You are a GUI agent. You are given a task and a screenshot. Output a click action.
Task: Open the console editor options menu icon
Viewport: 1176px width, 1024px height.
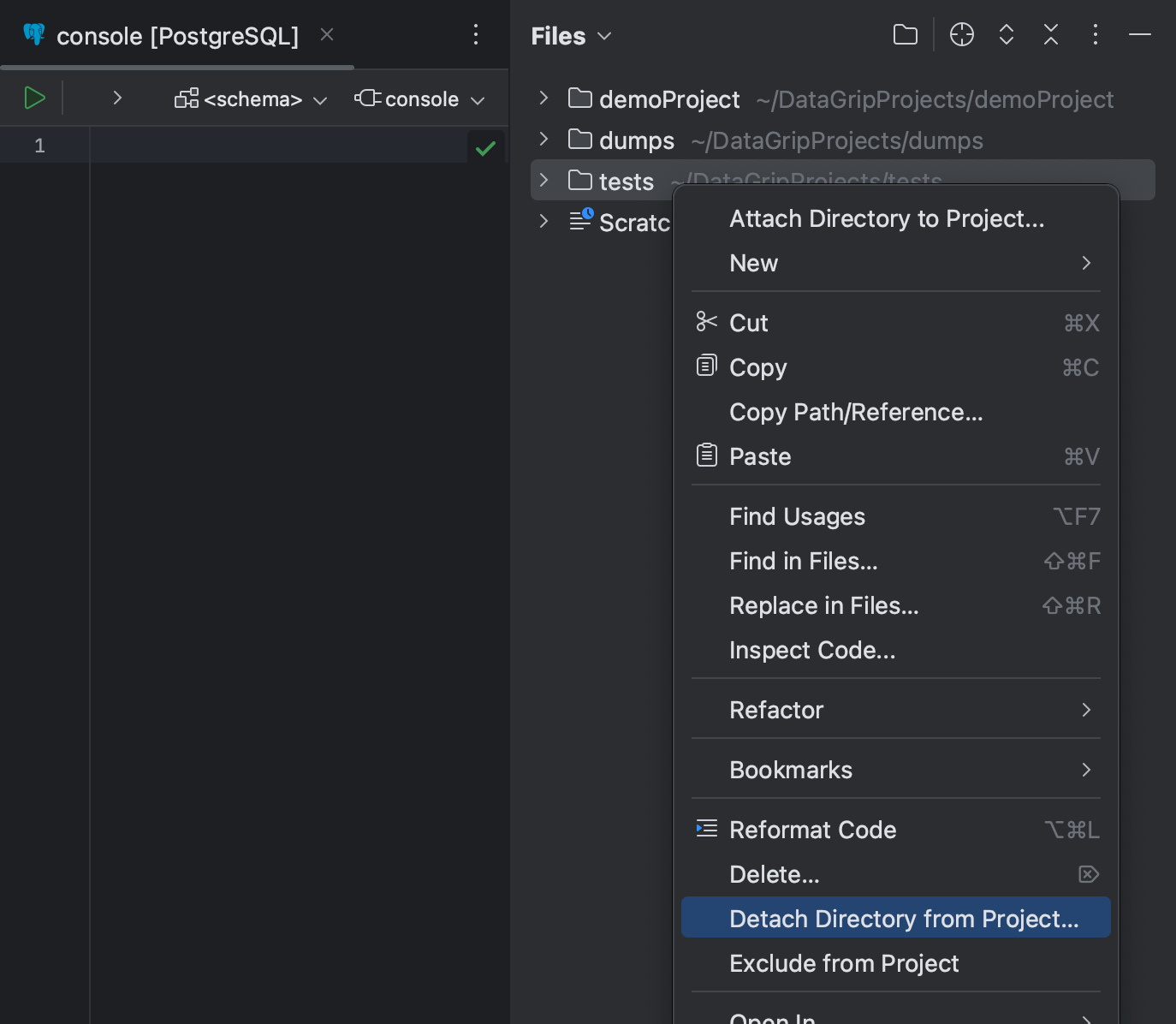pyautogui.click(x=476, y=35)
